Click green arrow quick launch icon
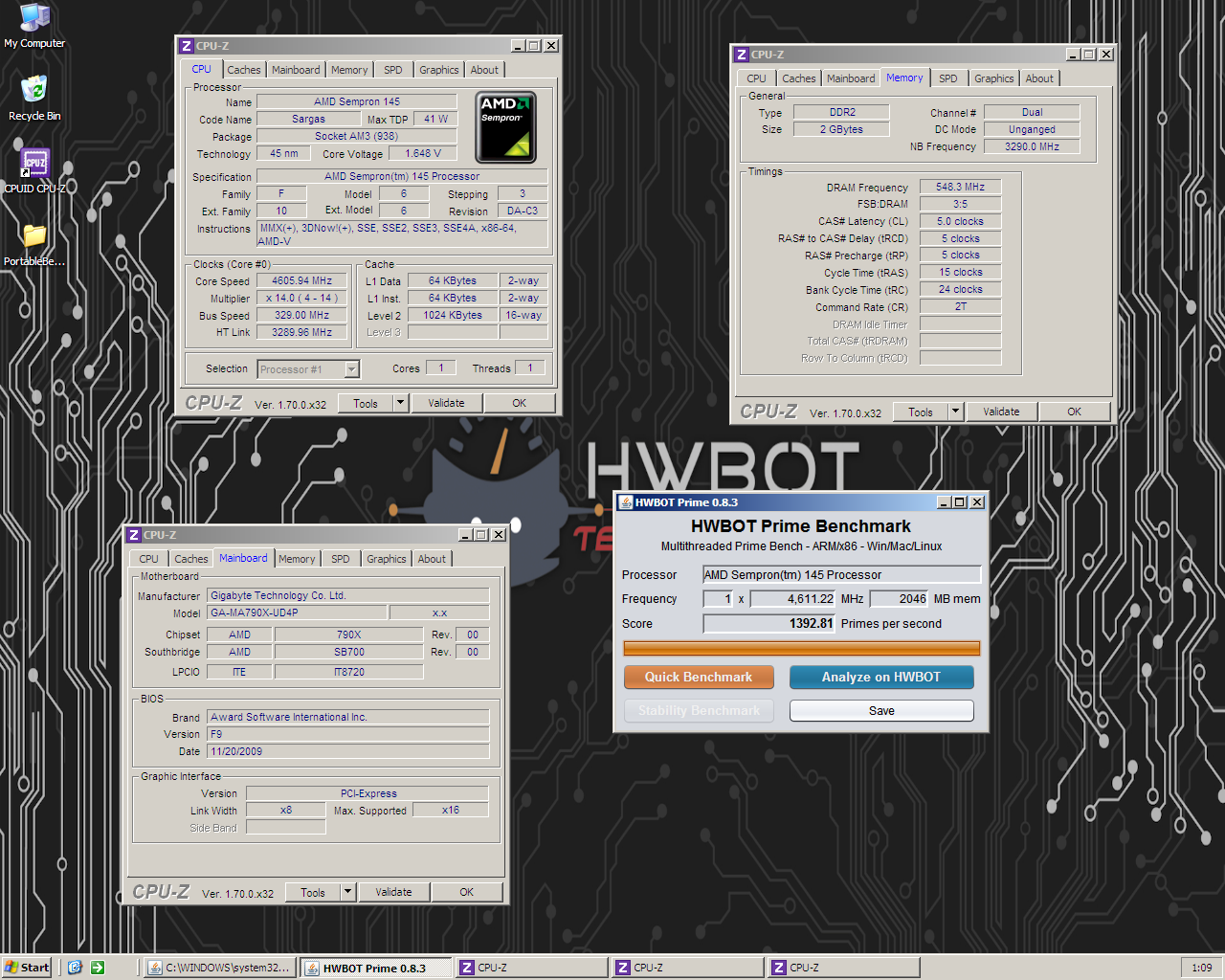Viewport: 1225px width, 980px height. point(98,968)
